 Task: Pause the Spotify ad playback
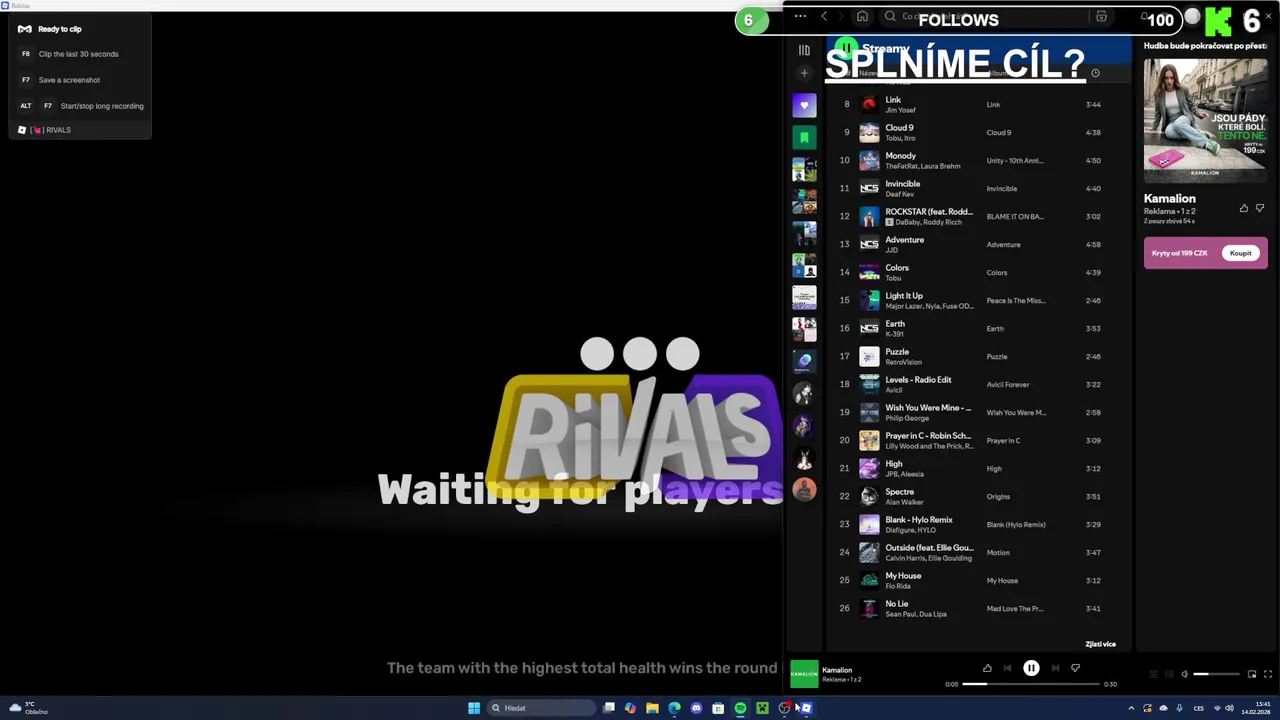(x=1031, y=668)
